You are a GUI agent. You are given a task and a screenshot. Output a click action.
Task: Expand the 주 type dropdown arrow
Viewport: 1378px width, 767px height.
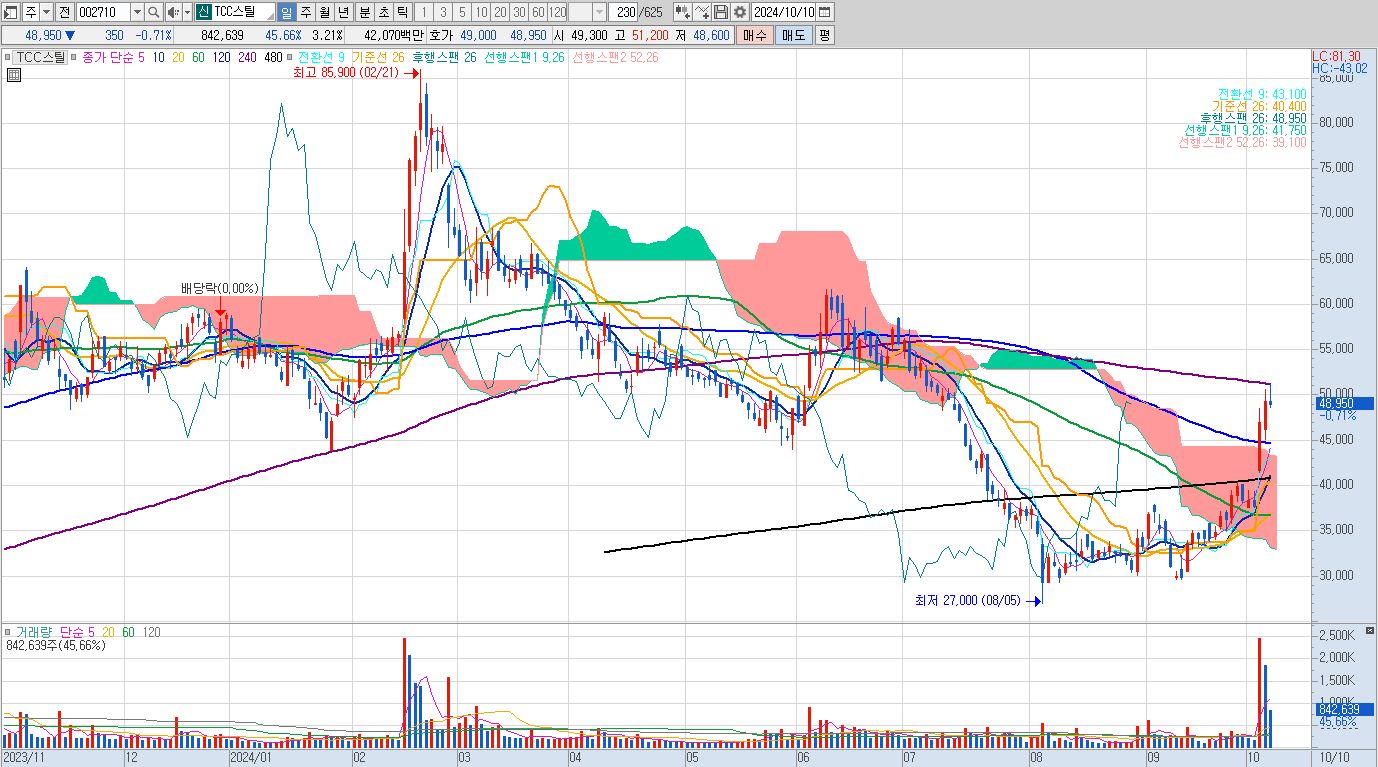tap(46, 12)
